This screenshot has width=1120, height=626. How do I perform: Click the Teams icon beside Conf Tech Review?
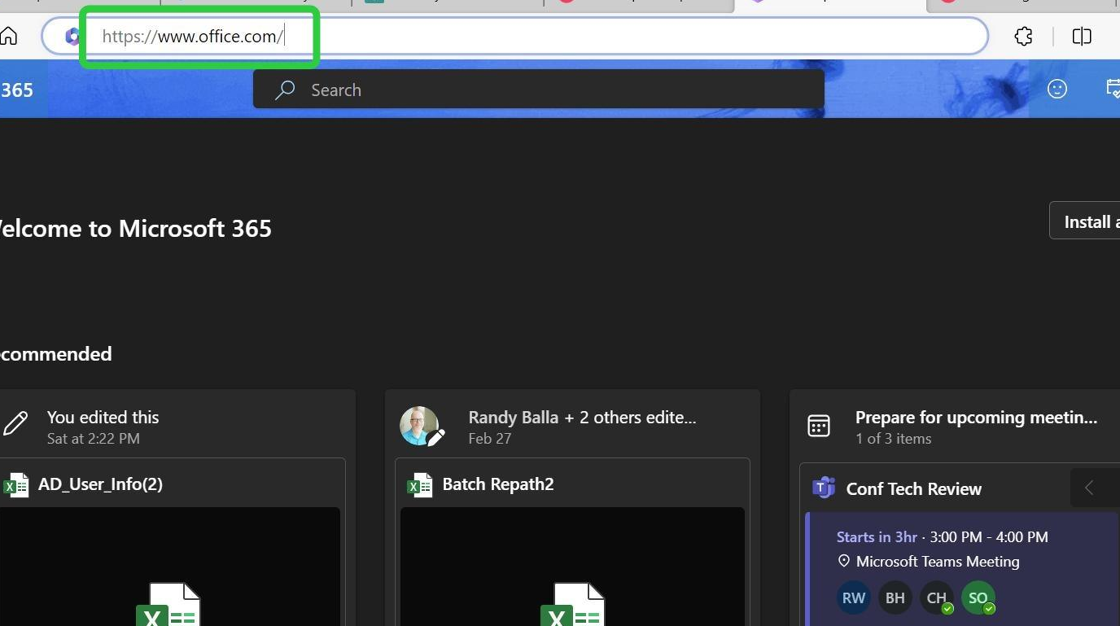(x=823, y=488)
